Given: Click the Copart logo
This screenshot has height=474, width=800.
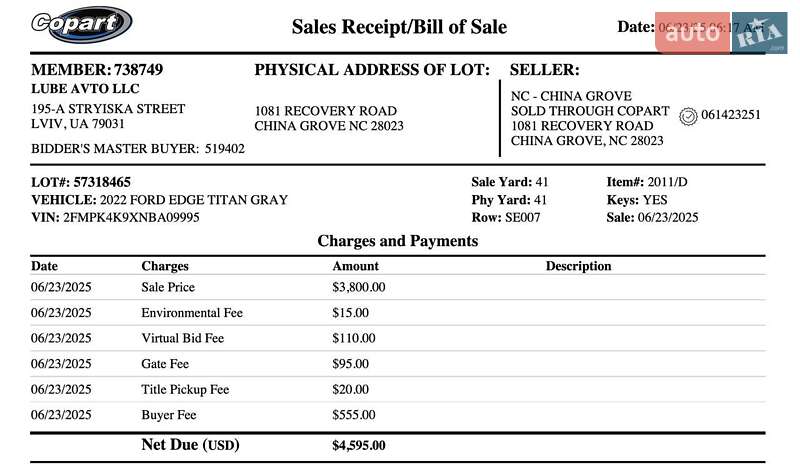Looking at the screenshot, I should click(82, 24).
